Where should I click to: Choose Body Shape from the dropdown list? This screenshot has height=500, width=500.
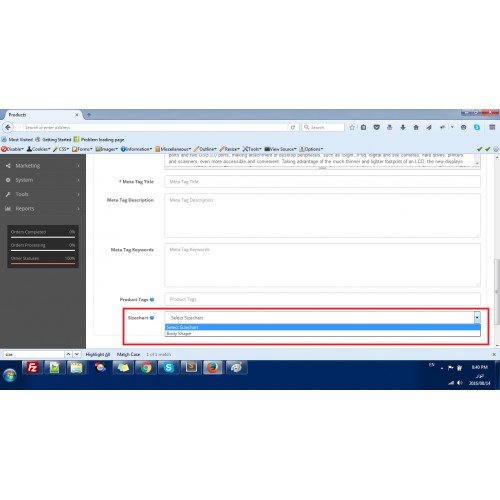pos(323,333)
